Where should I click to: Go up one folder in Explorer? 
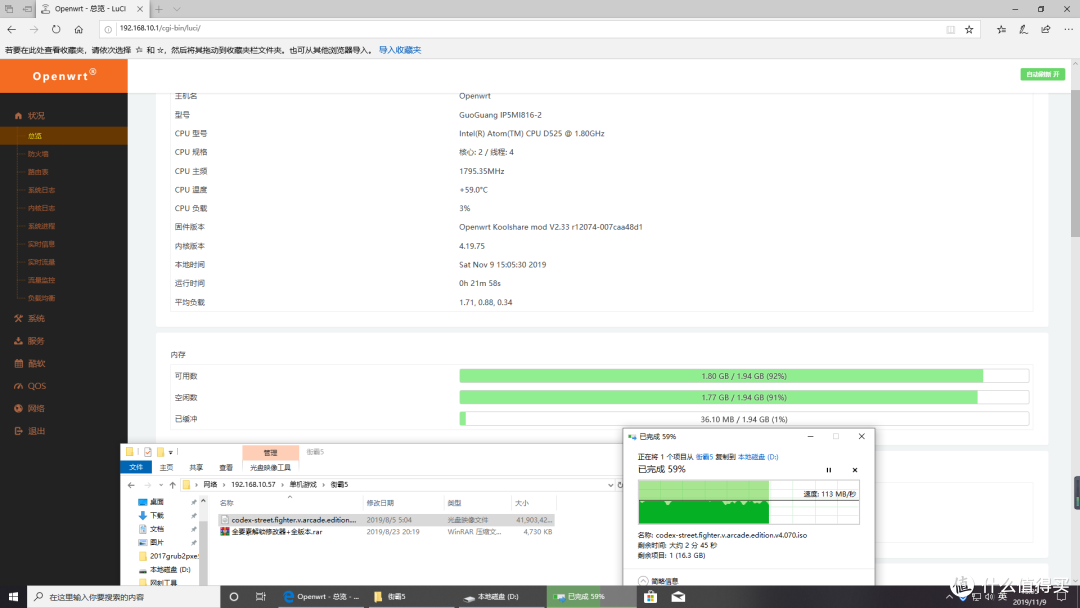pos(173,485)
